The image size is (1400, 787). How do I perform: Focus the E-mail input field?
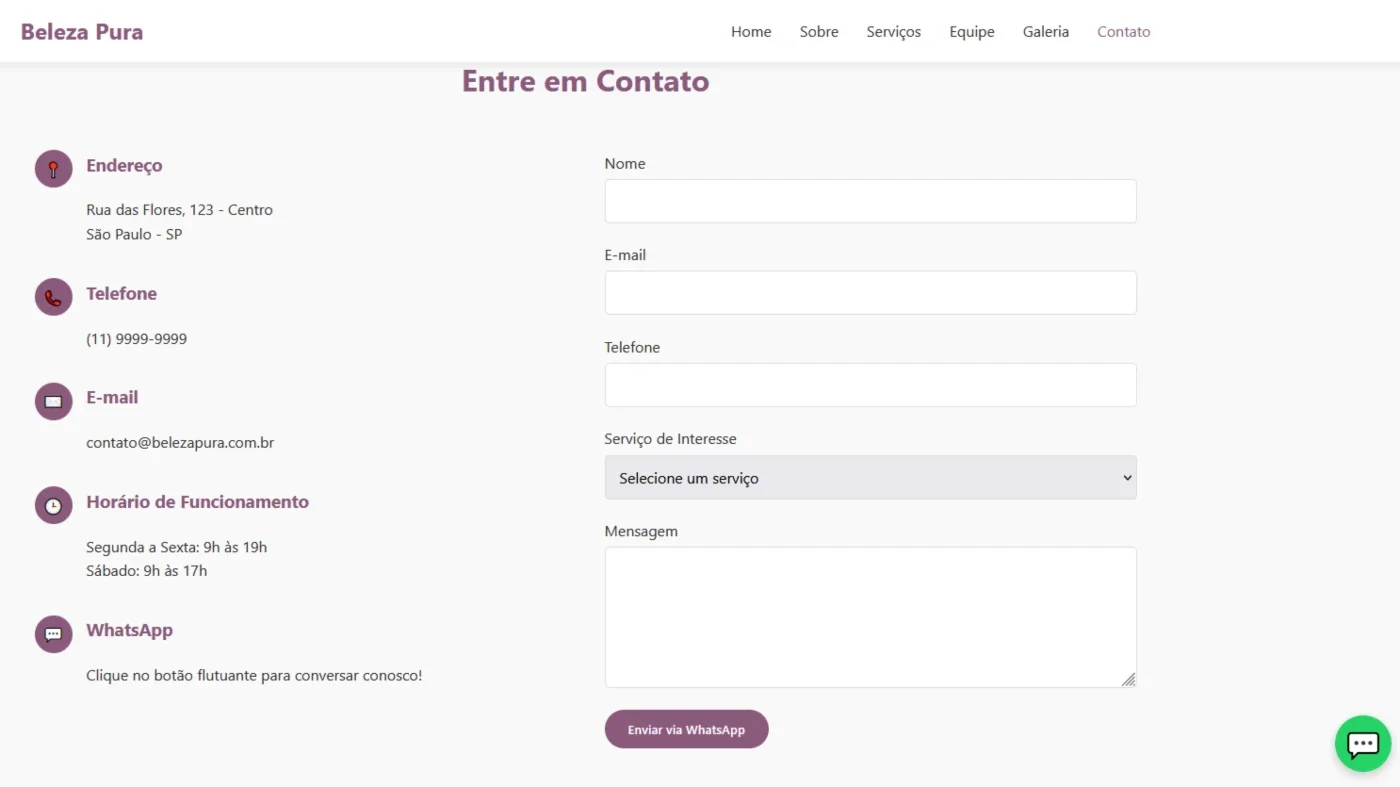pos(870,293)
